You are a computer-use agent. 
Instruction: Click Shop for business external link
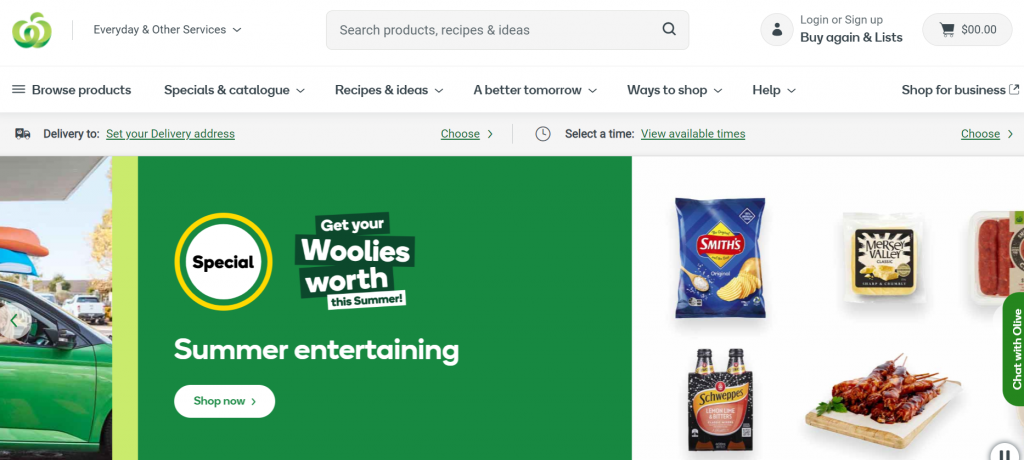(x=960, y=90)
